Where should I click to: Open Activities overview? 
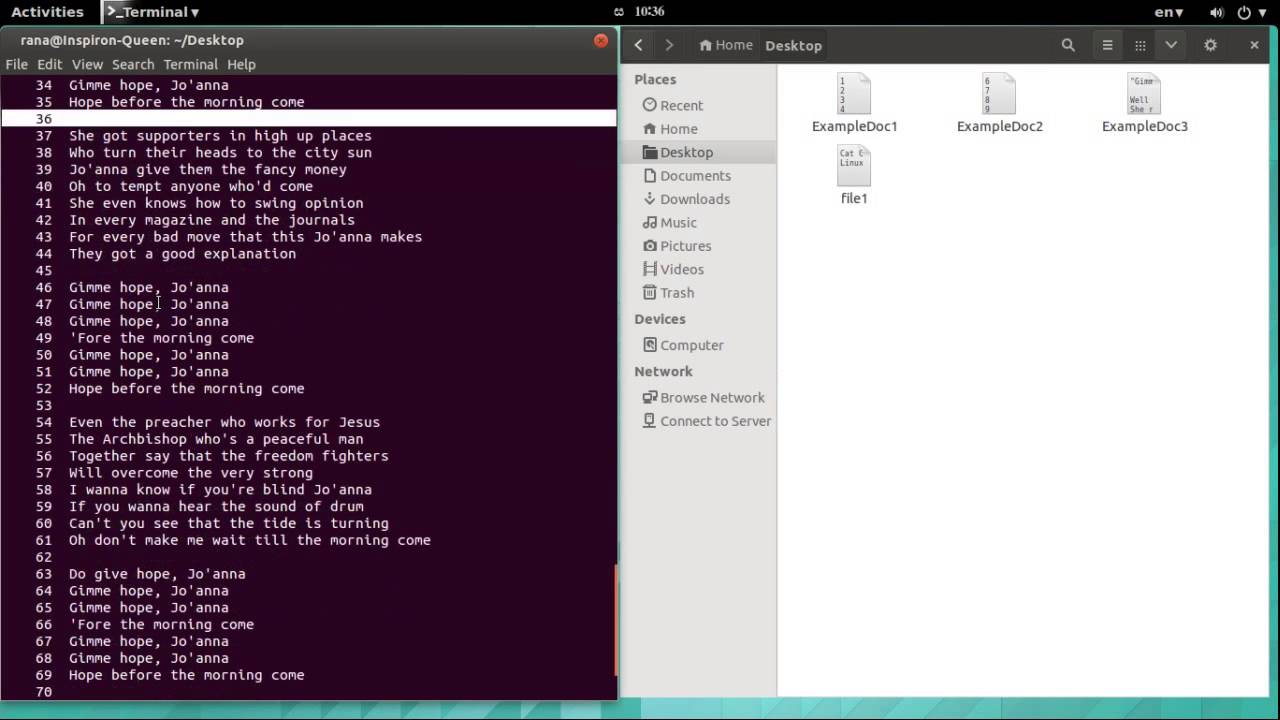47,12
